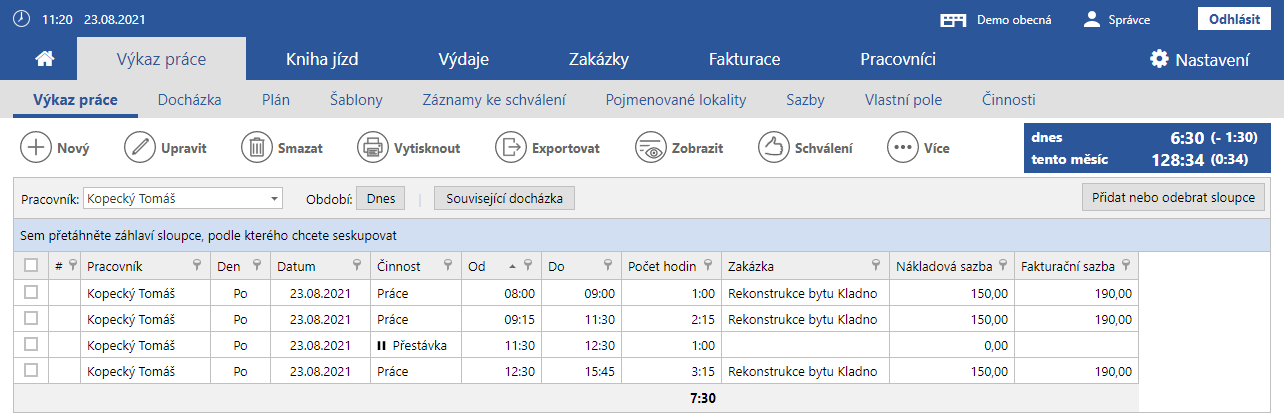
Task: Create a new record with Nový
Action: pyautogui.click(x=55, y=148)
